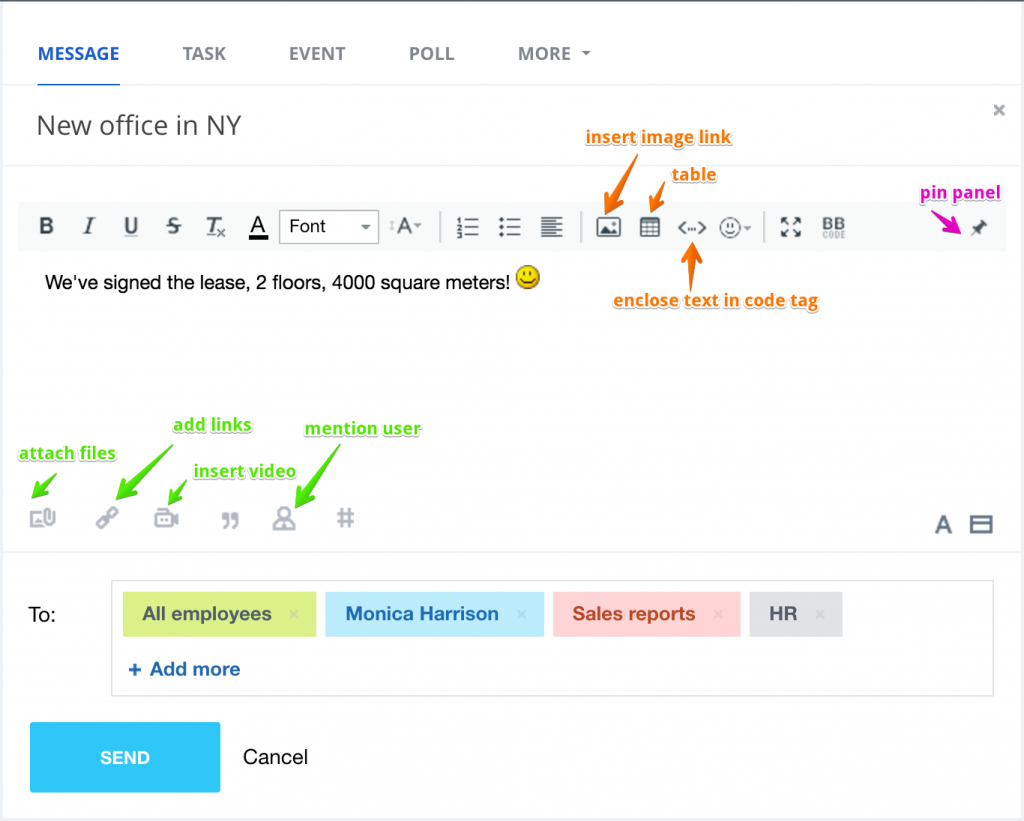
Task: Click the SEND button
Action: pos(125,758)
